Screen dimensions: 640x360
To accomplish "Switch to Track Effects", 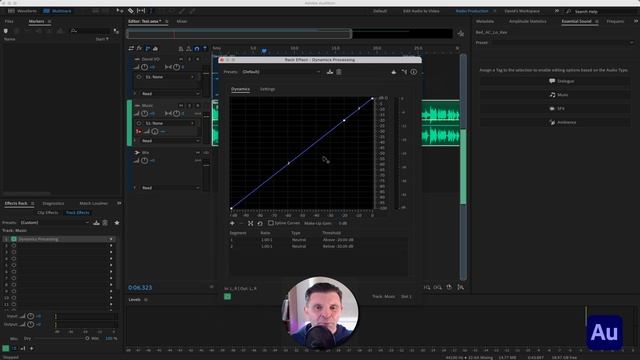I will pos(77,213).
